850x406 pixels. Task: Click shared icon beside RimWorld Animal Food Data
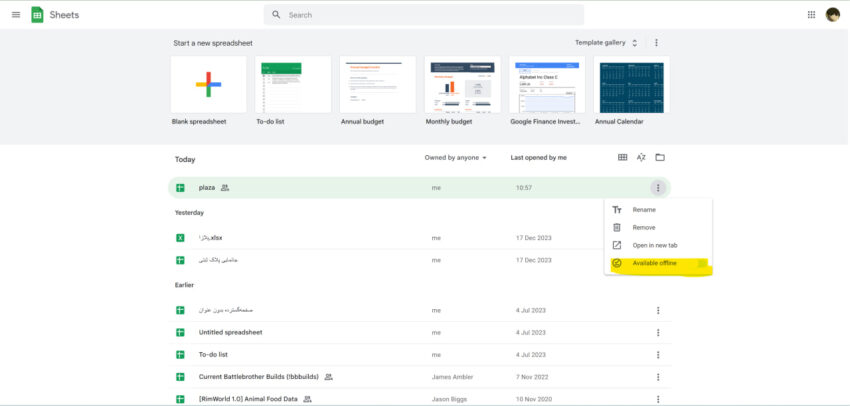(x=307, y=399)
